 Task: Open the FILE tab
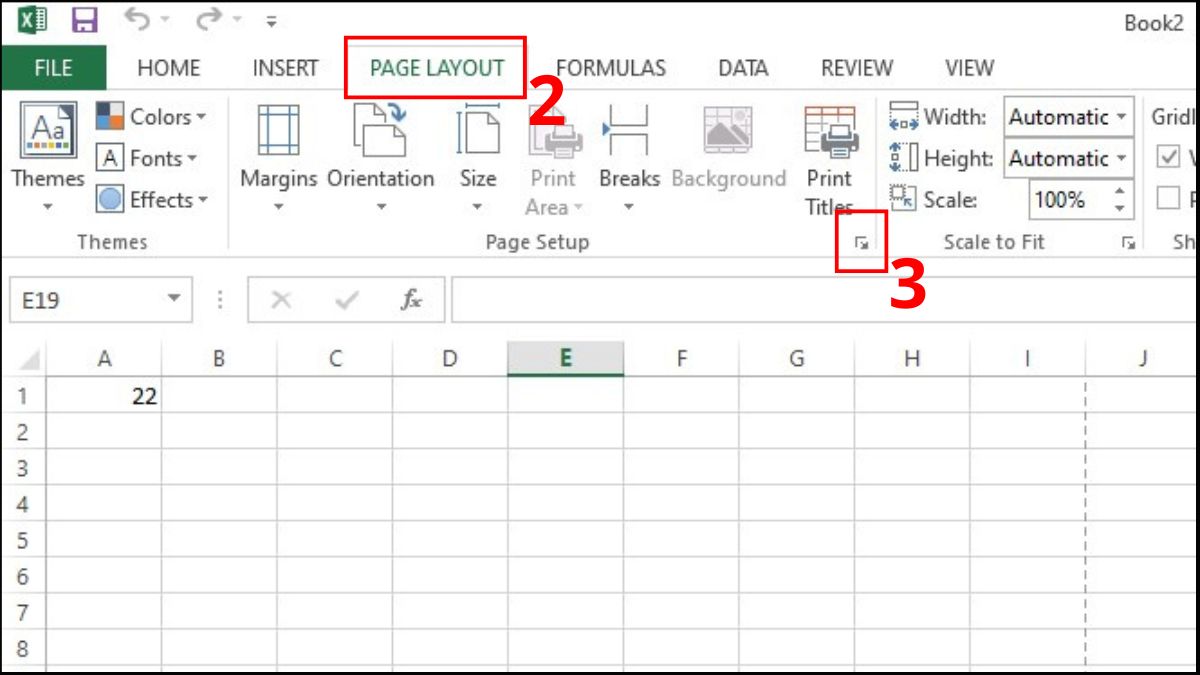click(53, 68)
